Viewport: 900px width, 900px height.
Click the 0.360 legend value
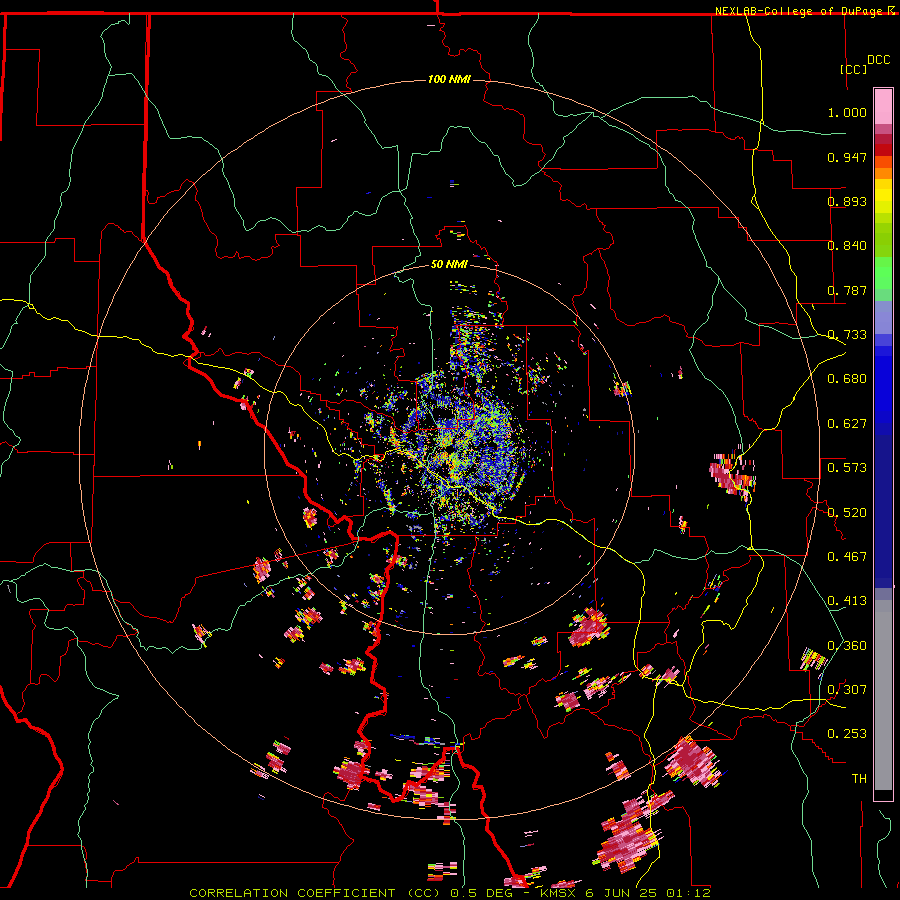(847, 646)
